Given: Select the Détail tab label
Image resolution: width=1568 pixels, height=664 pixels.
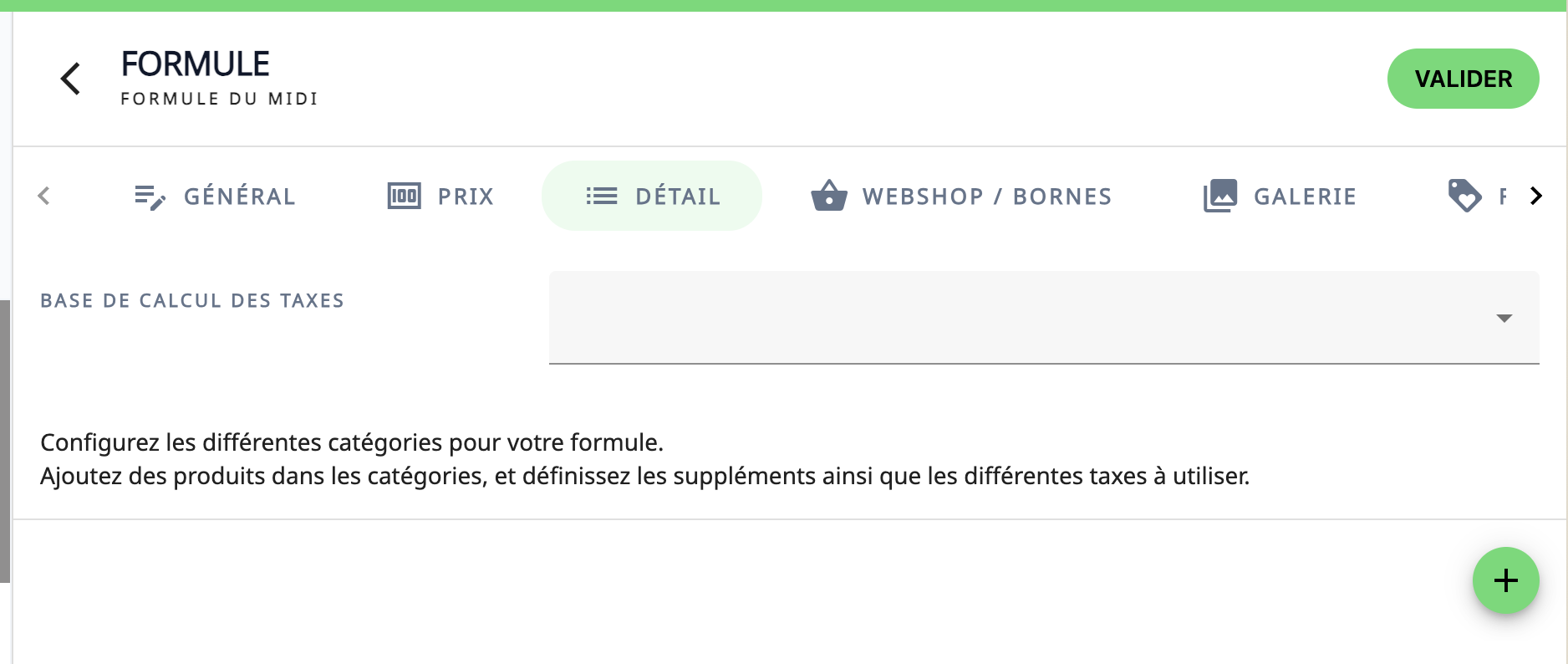Looking at the screenshot, I should click(x=678, y=197).
